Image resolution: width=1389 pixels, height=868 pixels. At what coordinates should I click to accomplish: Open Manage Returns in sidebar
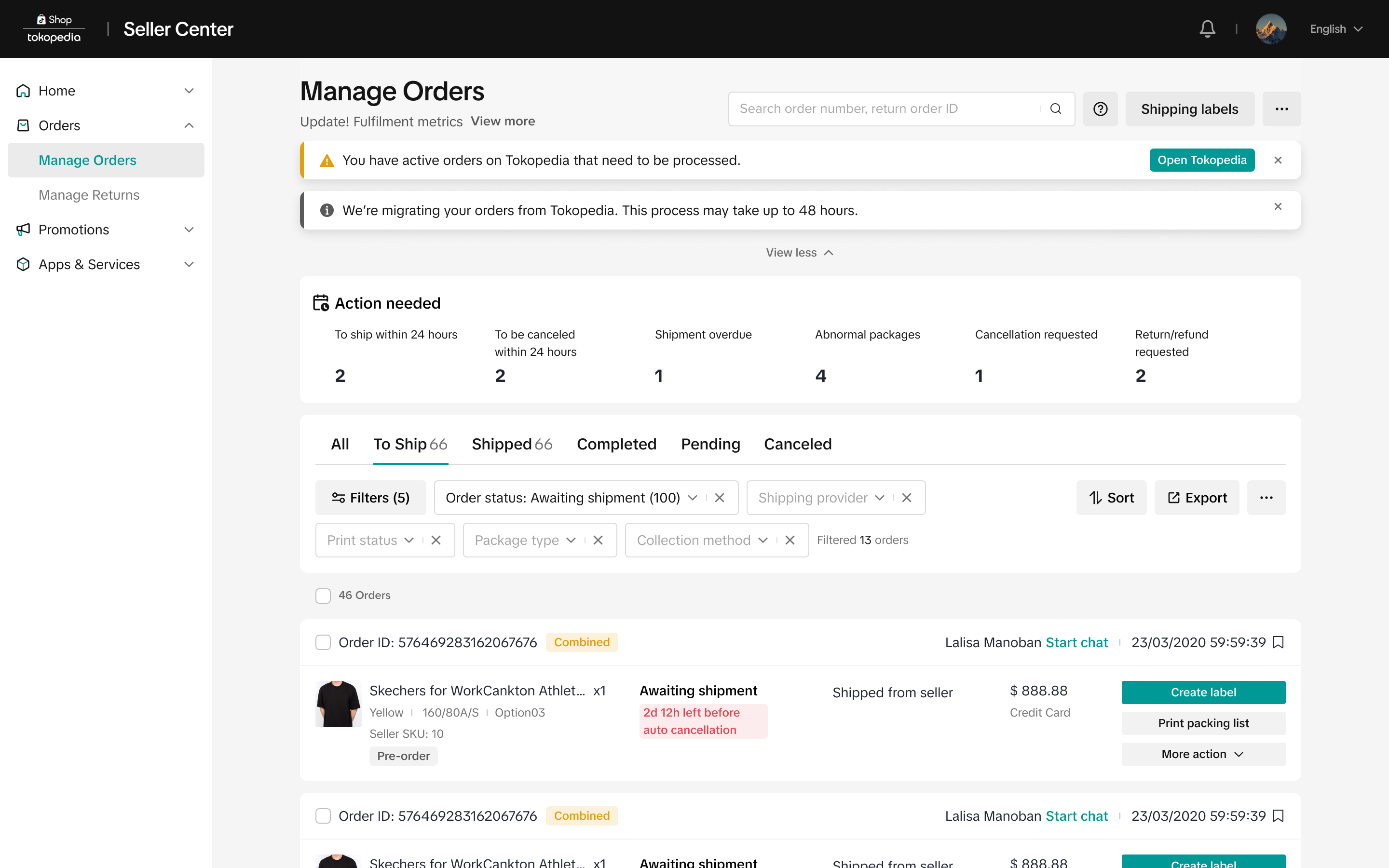point(89,195)
